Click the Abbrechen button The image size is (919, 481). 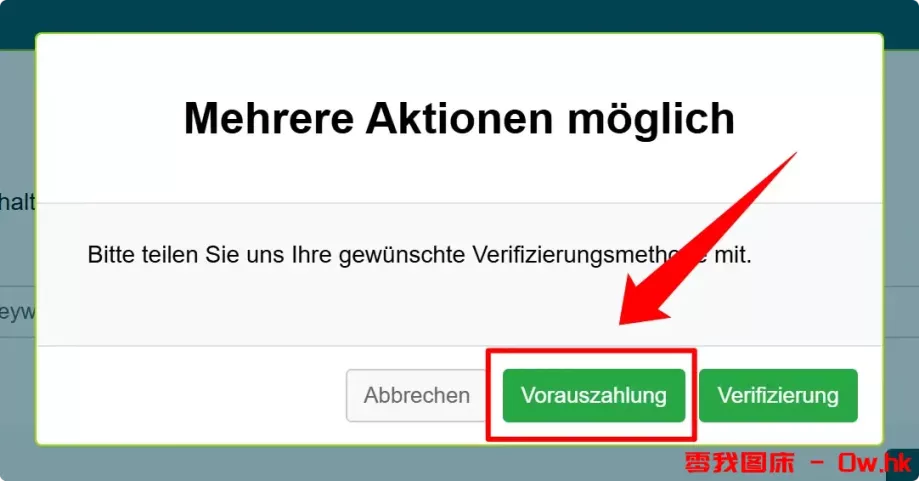[416, 395]
